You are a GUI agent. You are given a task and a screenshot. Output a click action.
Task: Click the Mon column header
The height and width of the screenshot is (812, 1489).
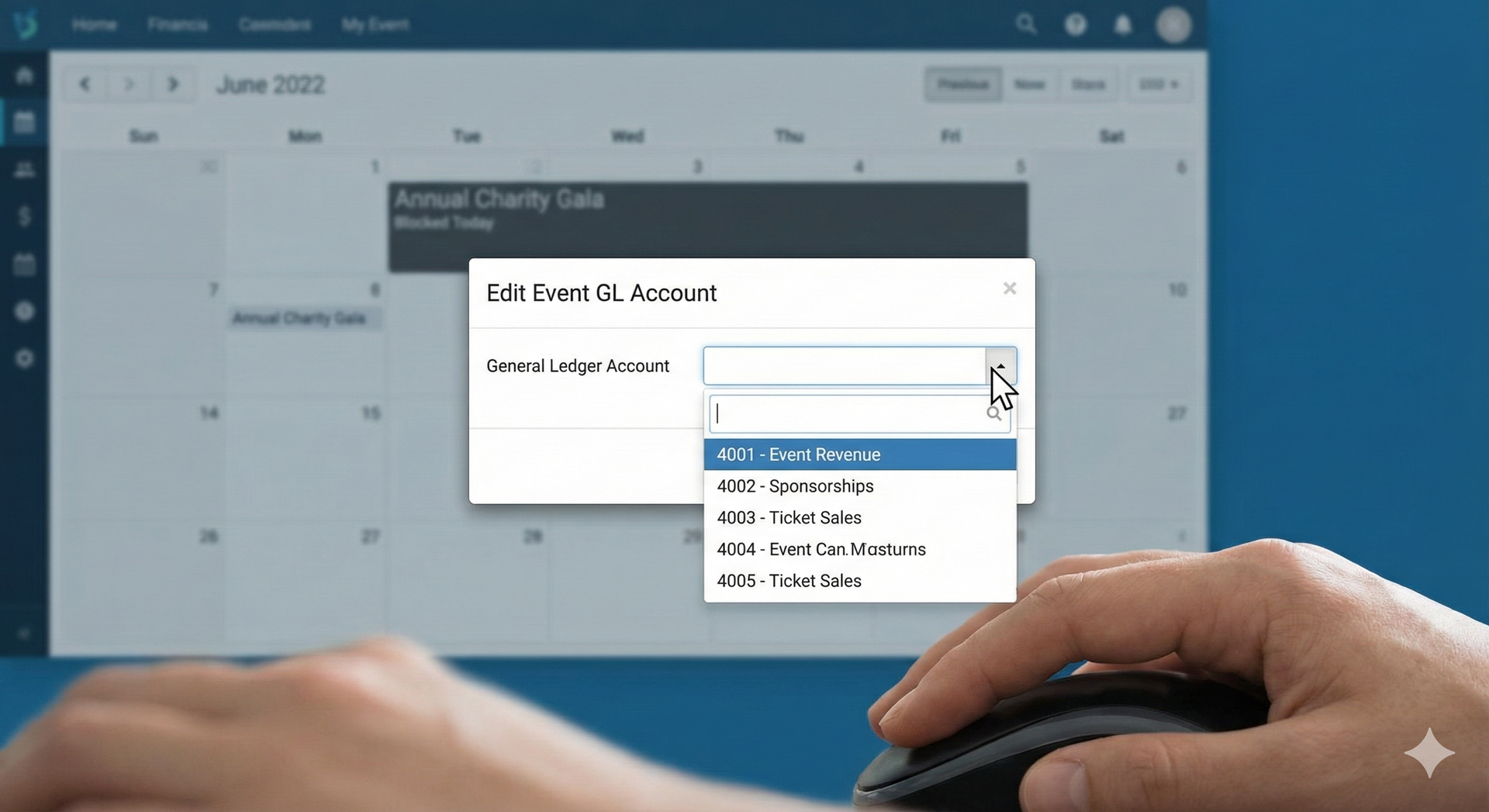pos(305,136)
